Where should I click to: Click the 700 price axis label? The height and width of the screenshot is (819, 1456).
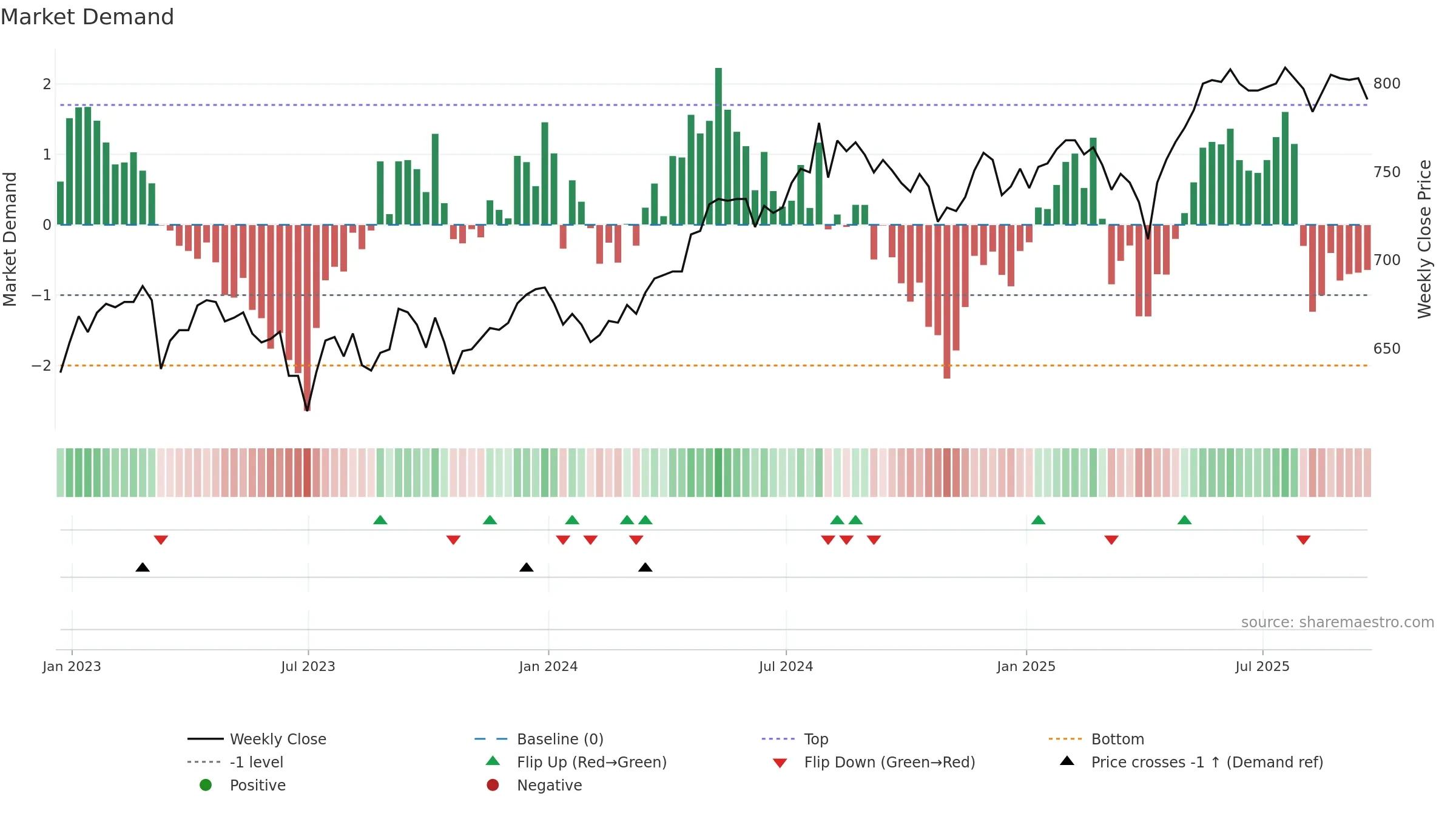1387,260
